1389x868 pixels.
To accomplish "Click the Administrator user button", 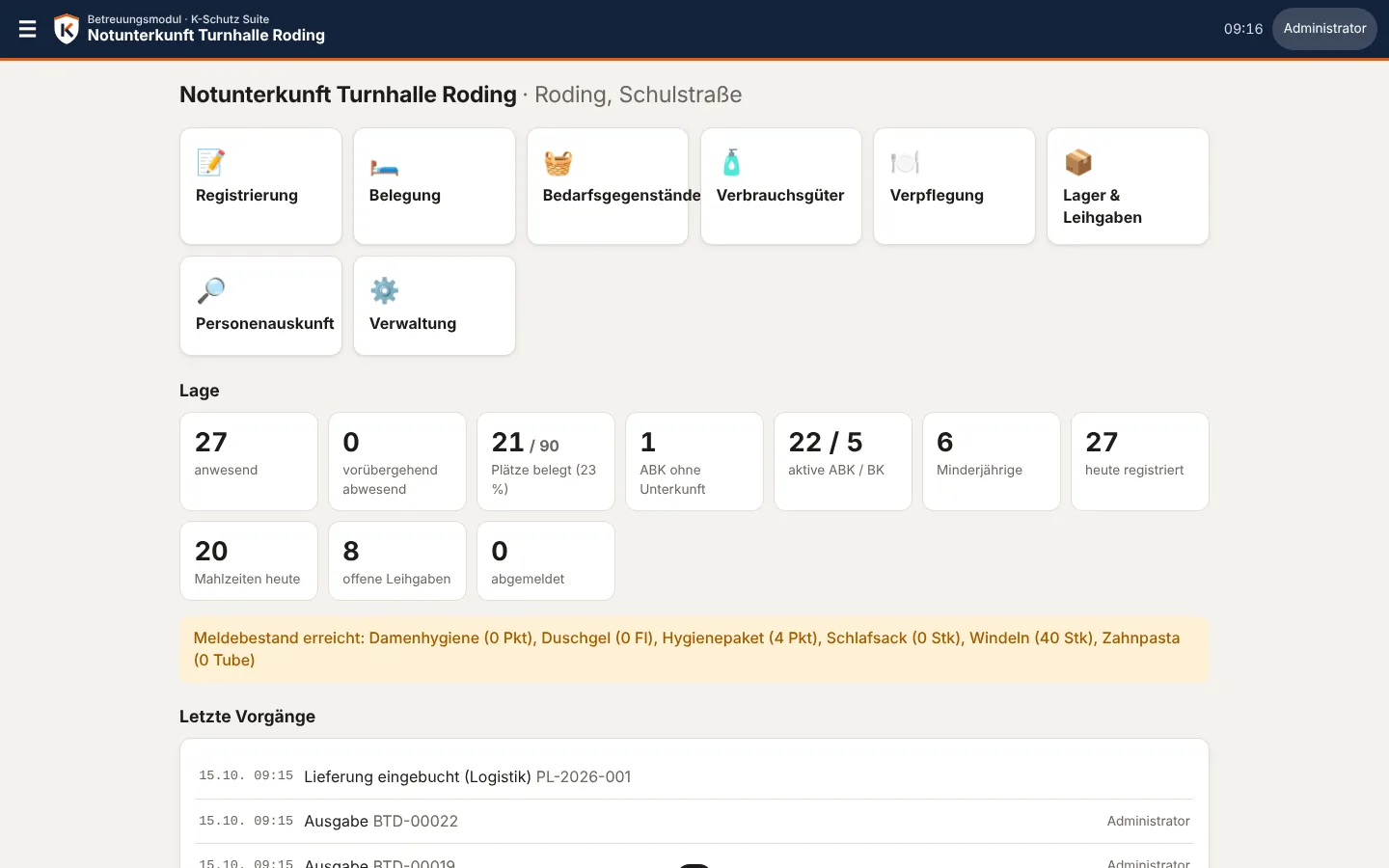I will (1324, 29).
